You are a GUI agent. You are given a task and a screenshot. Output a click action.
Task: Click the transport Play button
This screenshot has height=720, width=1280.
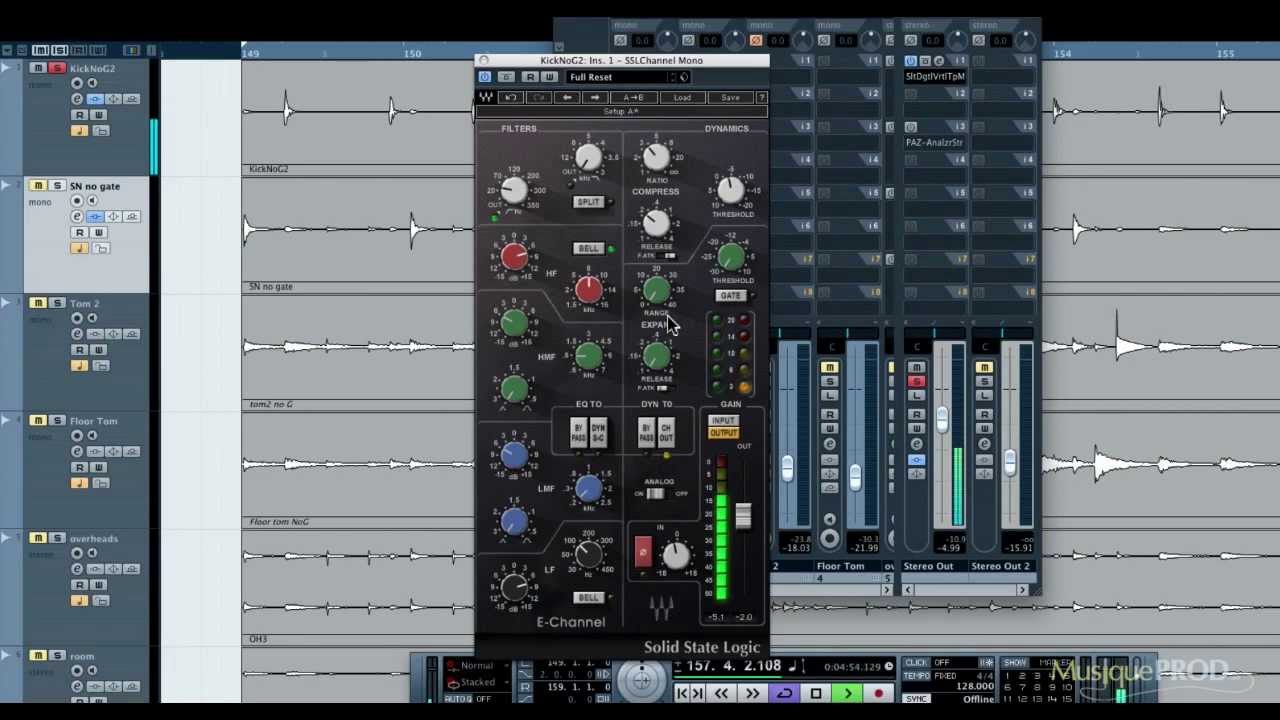click(848, 693)
